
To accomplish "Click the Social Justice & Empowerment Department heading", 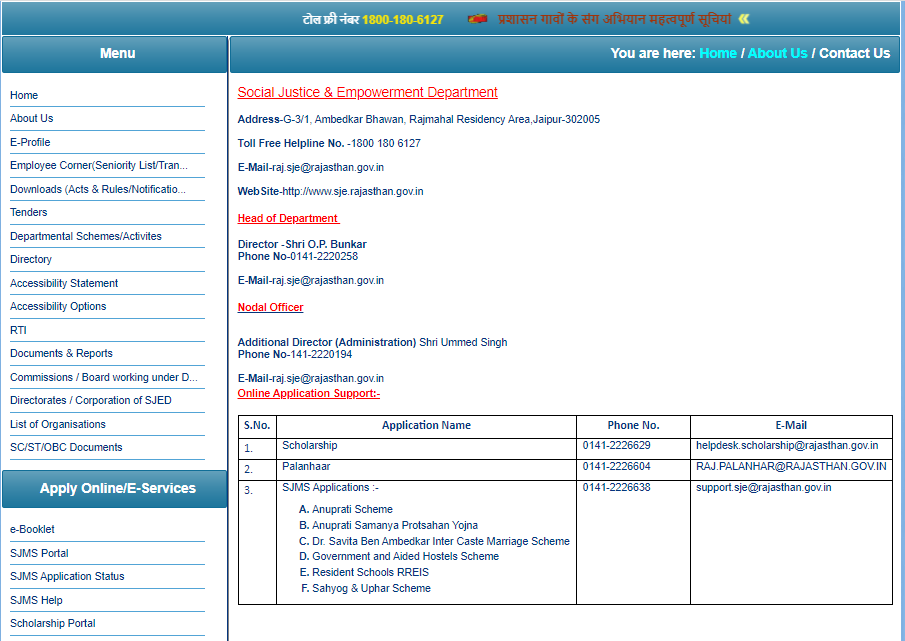I will tap(367, 92).
